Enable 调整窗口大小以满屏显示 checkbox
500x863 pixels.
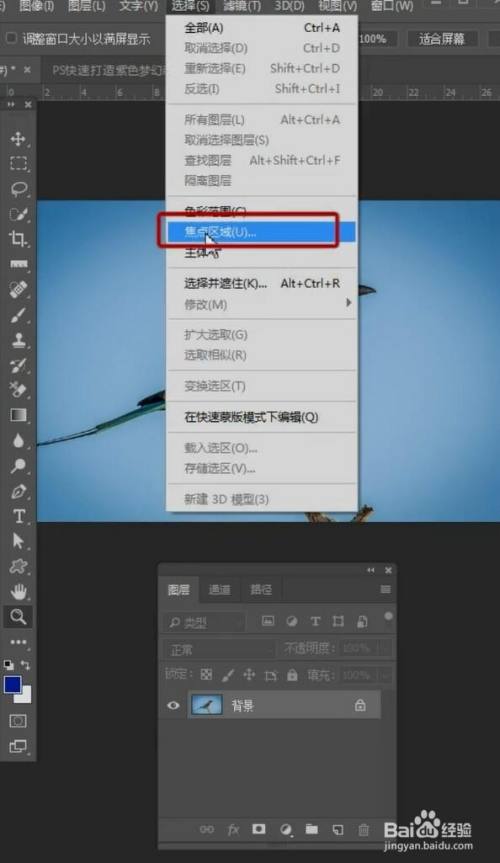pyautogui.click(x=10, y=39)
